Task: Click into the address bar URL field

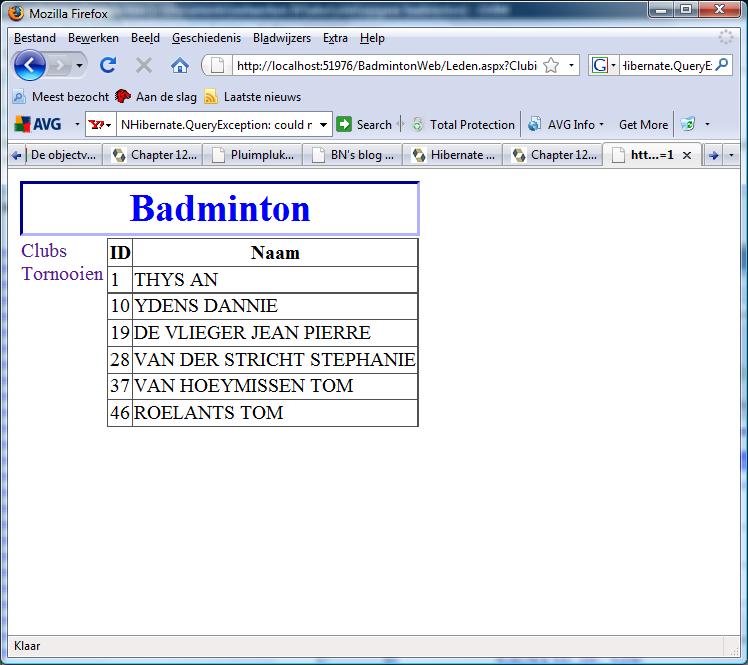Action: pyautogui.click(x=385, y=65)
